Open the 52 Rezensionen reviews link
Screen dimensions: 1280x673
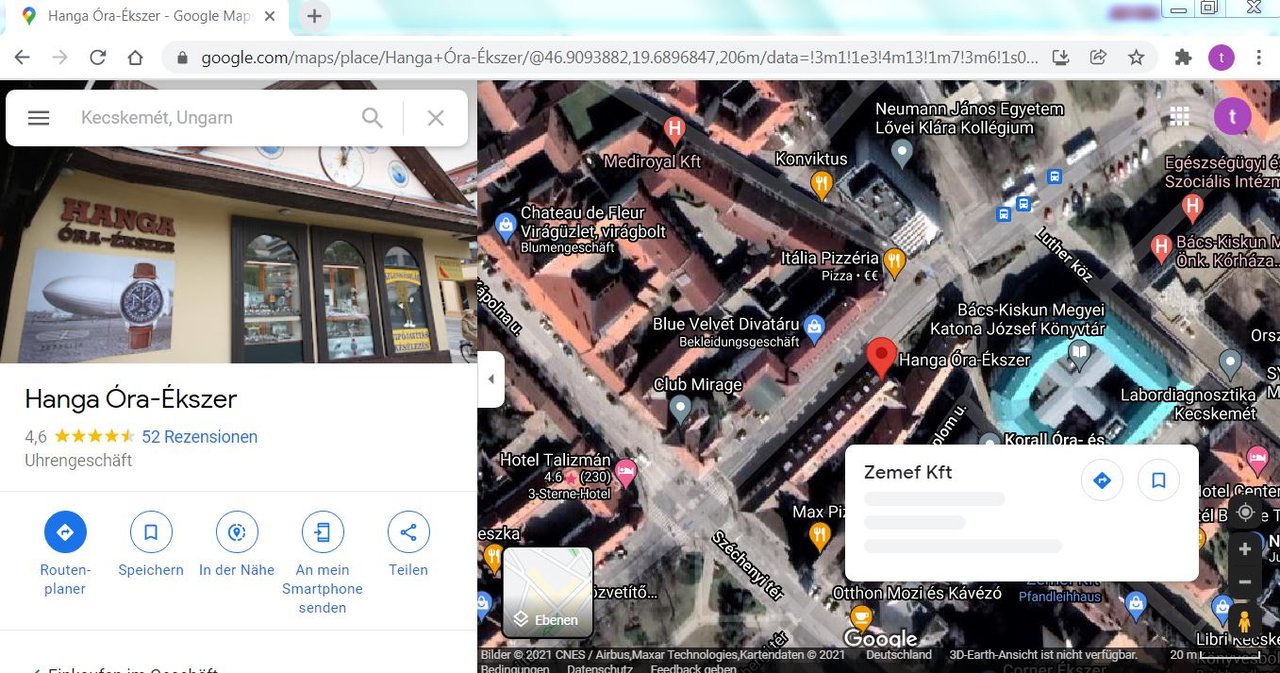click(200, 437)
